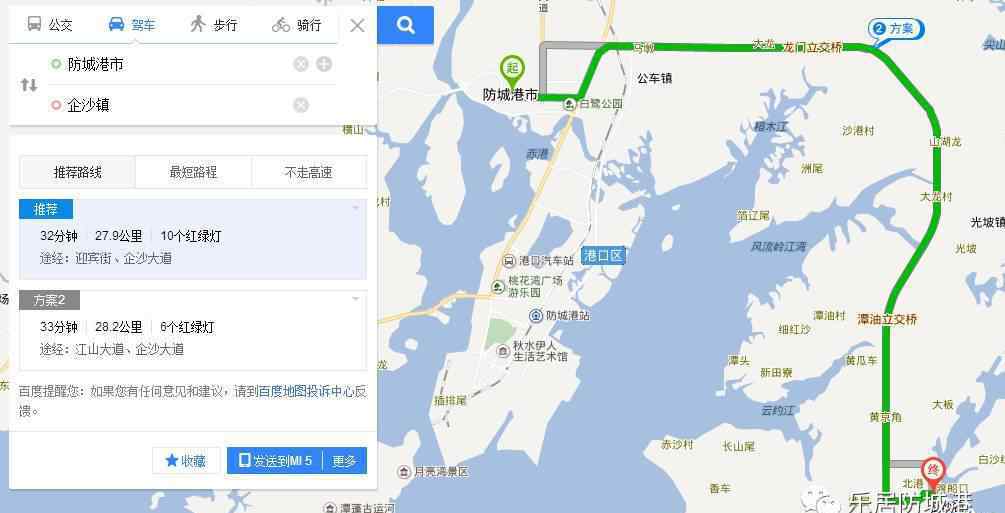Click the blue search magnifier button
The image size is (1005, 513).
click(x=405, y=25)
